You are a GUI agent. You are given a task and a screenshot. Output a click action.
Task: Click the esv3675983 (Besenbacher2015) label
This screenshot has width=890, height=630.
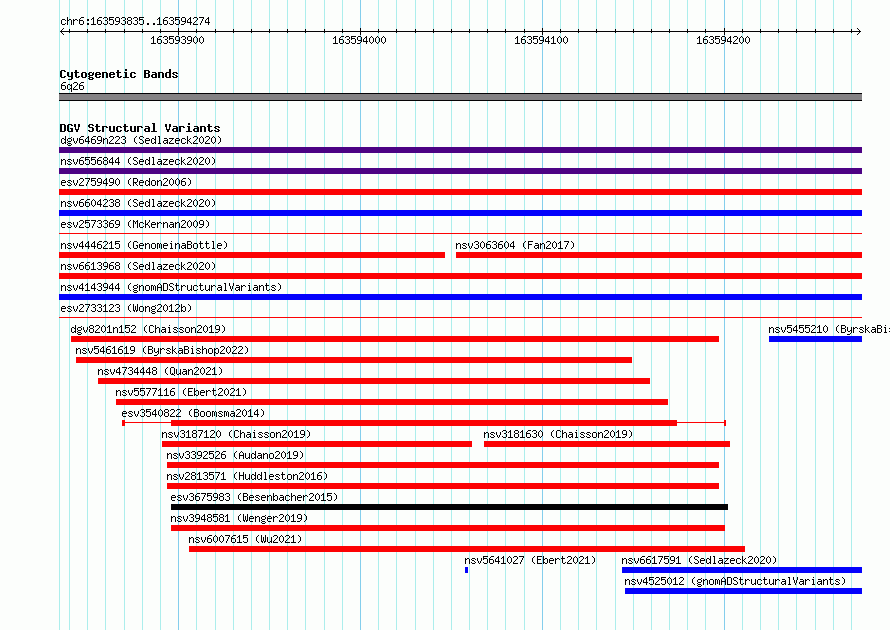[x=254, y=497]
